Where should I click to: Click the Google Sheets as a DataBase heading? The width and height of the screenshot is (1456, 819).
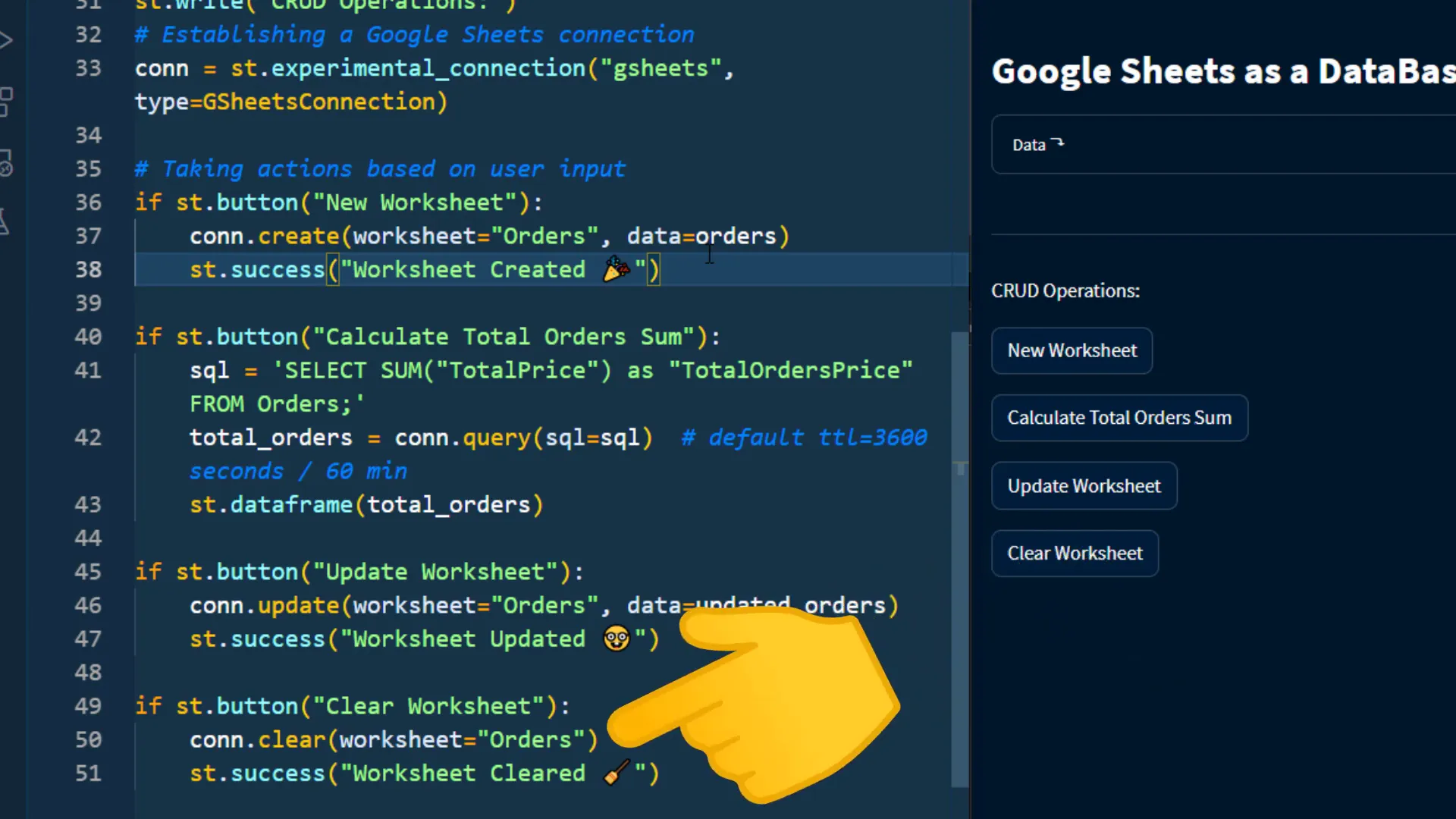pyautogui.click(x=1222, y=72)
